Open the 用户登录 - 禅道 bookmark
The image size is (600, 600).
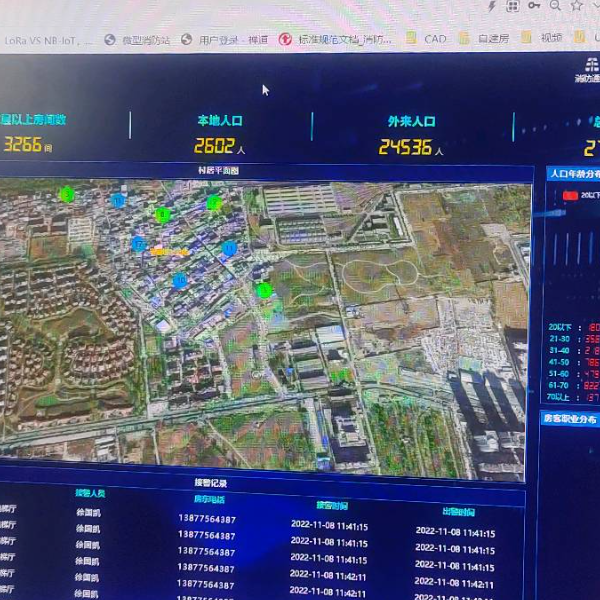coord(225,39)
